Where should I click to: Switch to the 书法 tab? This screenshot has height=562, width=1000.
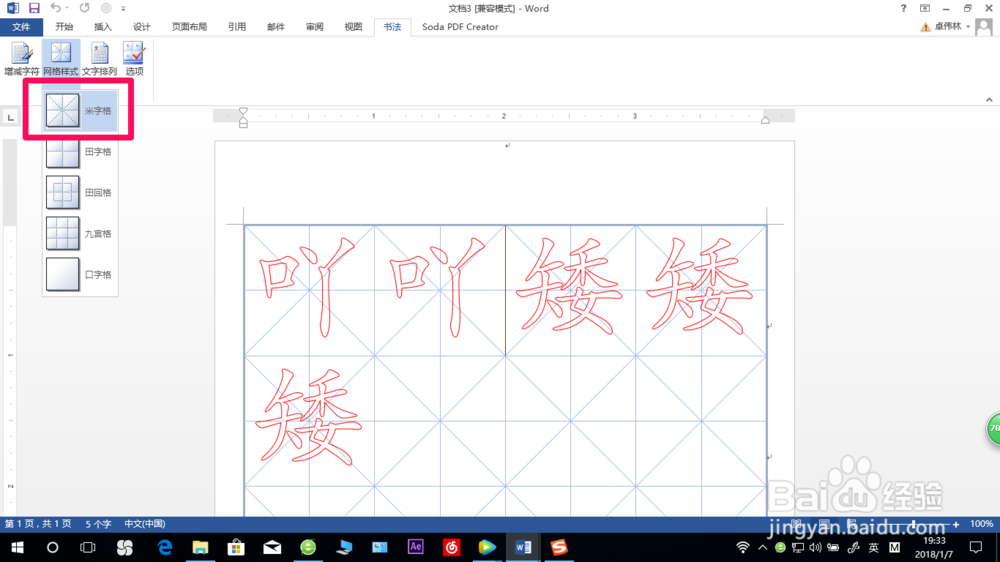pyautogui.click(x=392, y=27)
